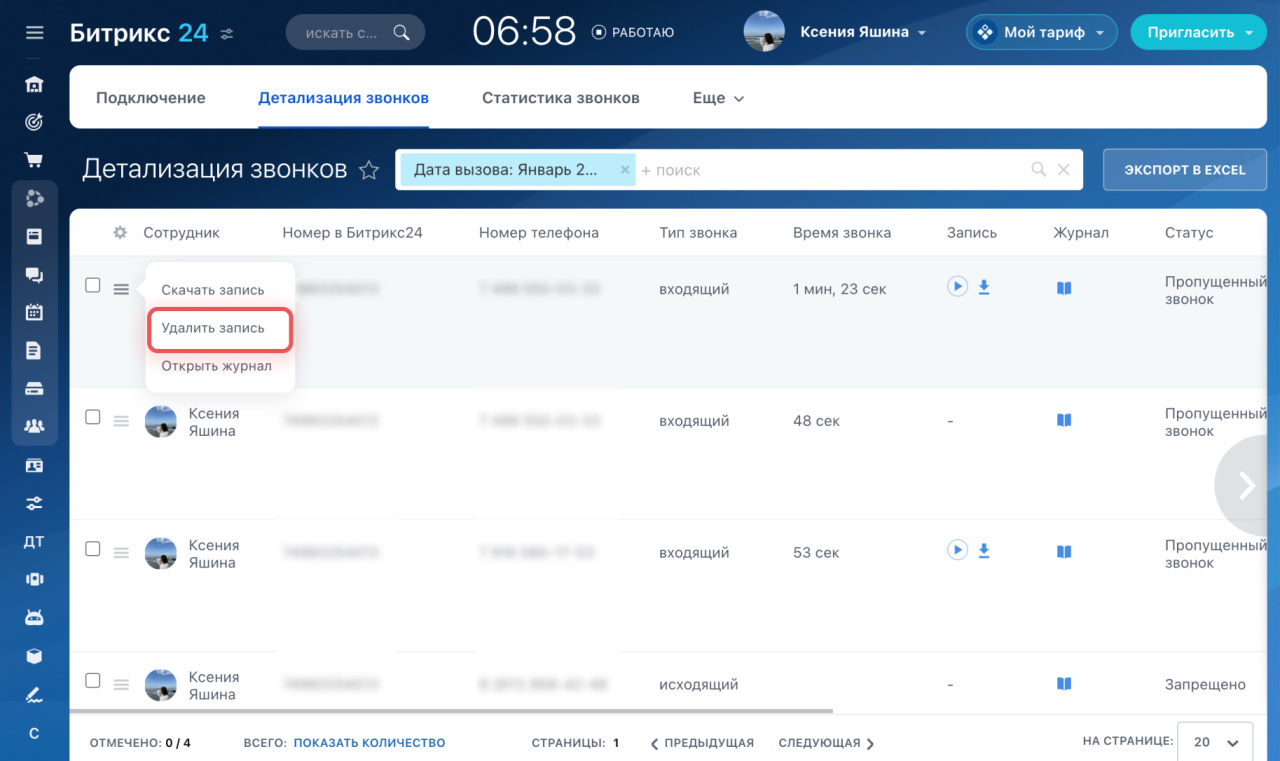1280x761 pixels.
Task: Tick checkbox of the 53 сек call row
Action: (x=93, y=549)
